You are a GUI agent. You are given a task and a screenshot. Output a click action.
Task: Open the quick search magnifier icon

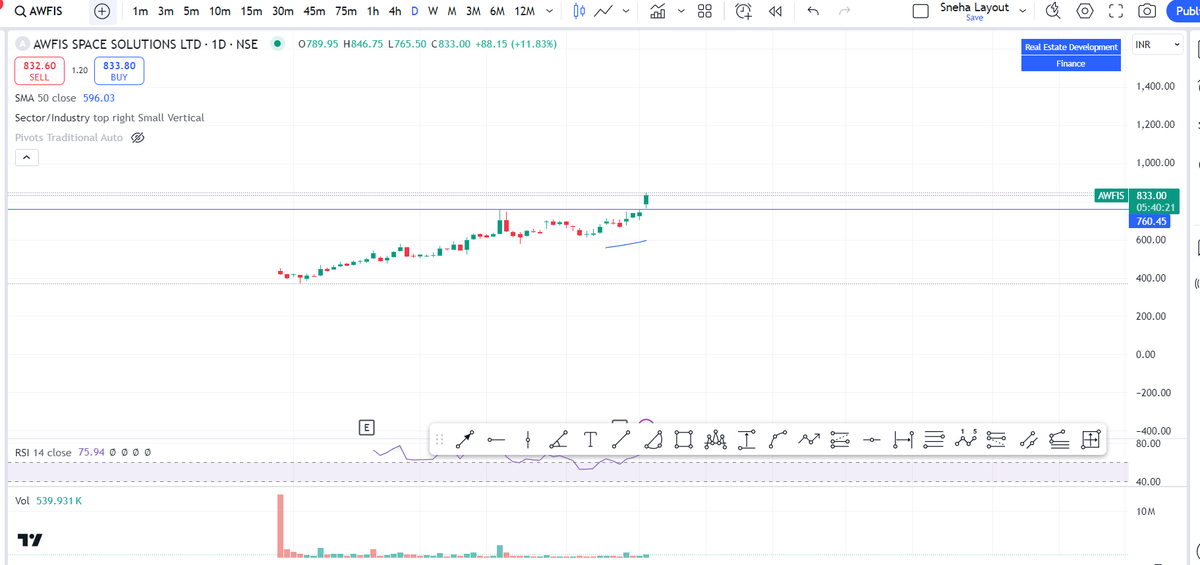[x=1053, y=12]
